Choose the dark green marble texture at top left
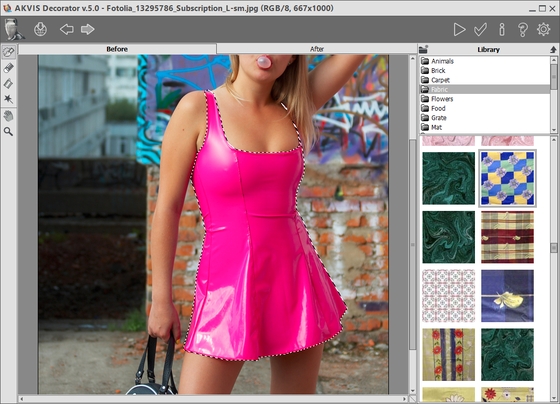Image resolution: width=560 pixels, height=404 pixels. click(x=449, y=178)
